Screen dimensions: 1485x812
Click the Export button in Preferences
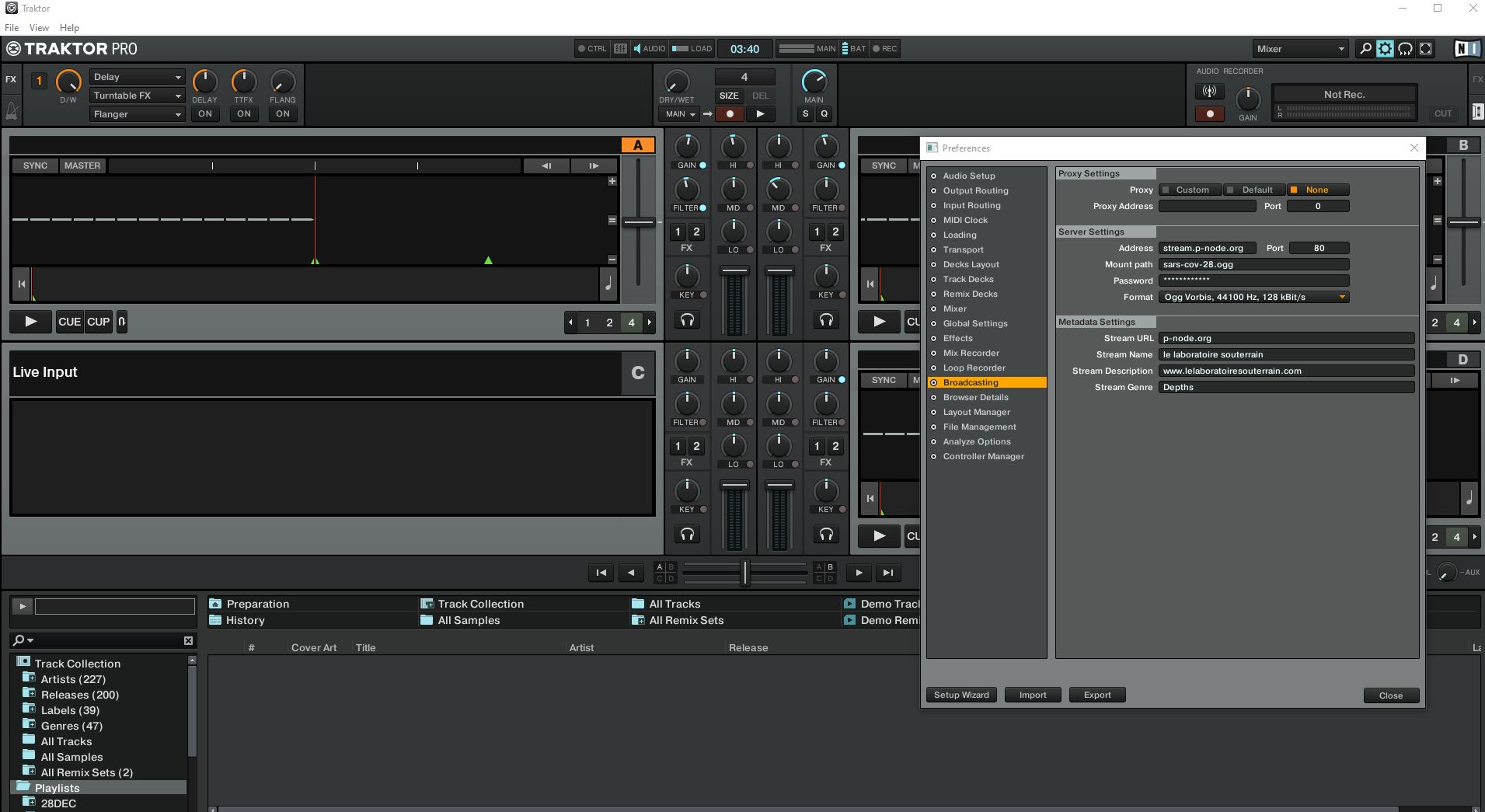[1096, 695]
